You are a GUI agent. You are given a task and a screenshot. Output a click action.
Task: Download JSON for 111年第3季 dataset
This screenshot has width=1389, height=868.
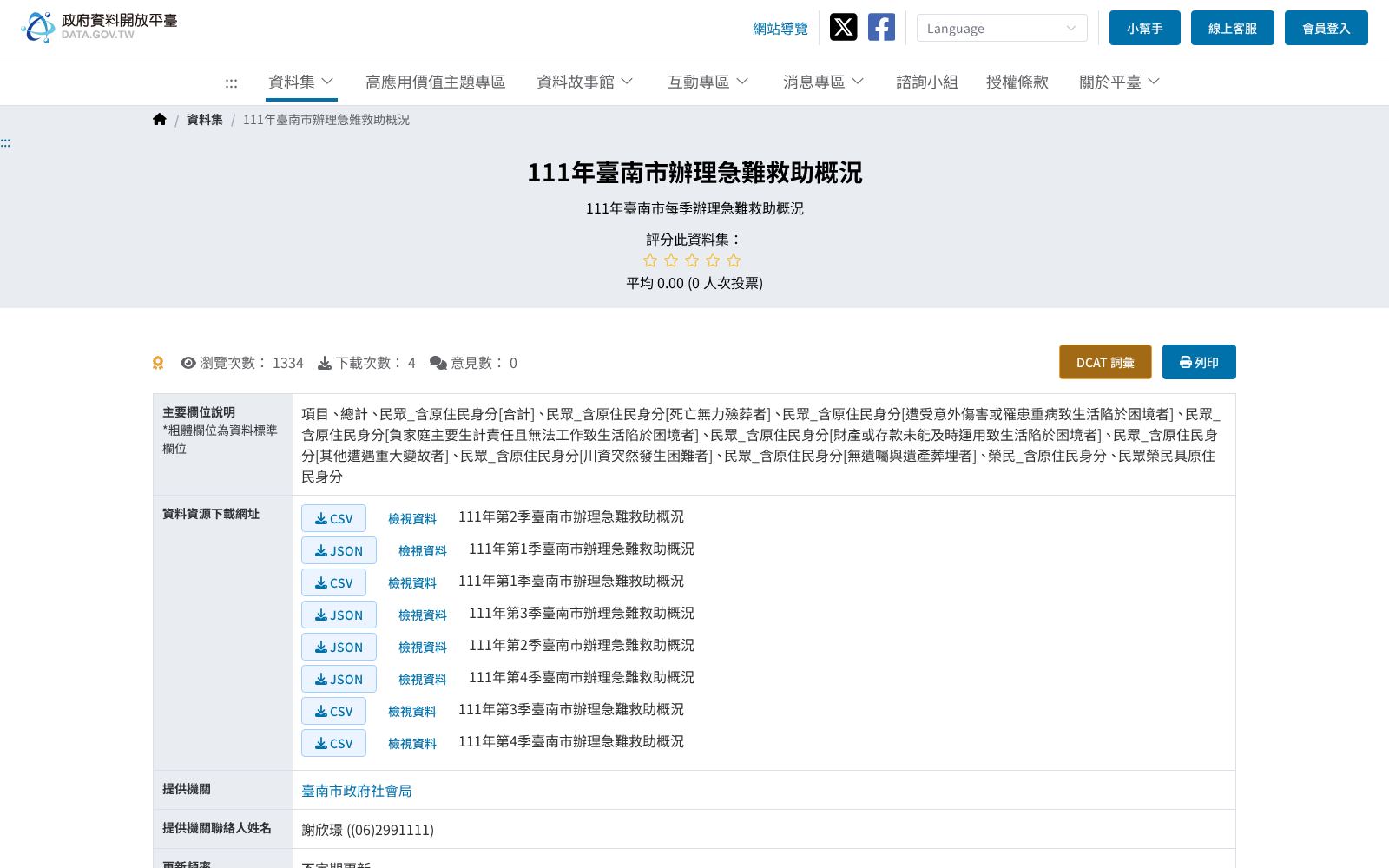pyautogui.click(x=339, y=615)
